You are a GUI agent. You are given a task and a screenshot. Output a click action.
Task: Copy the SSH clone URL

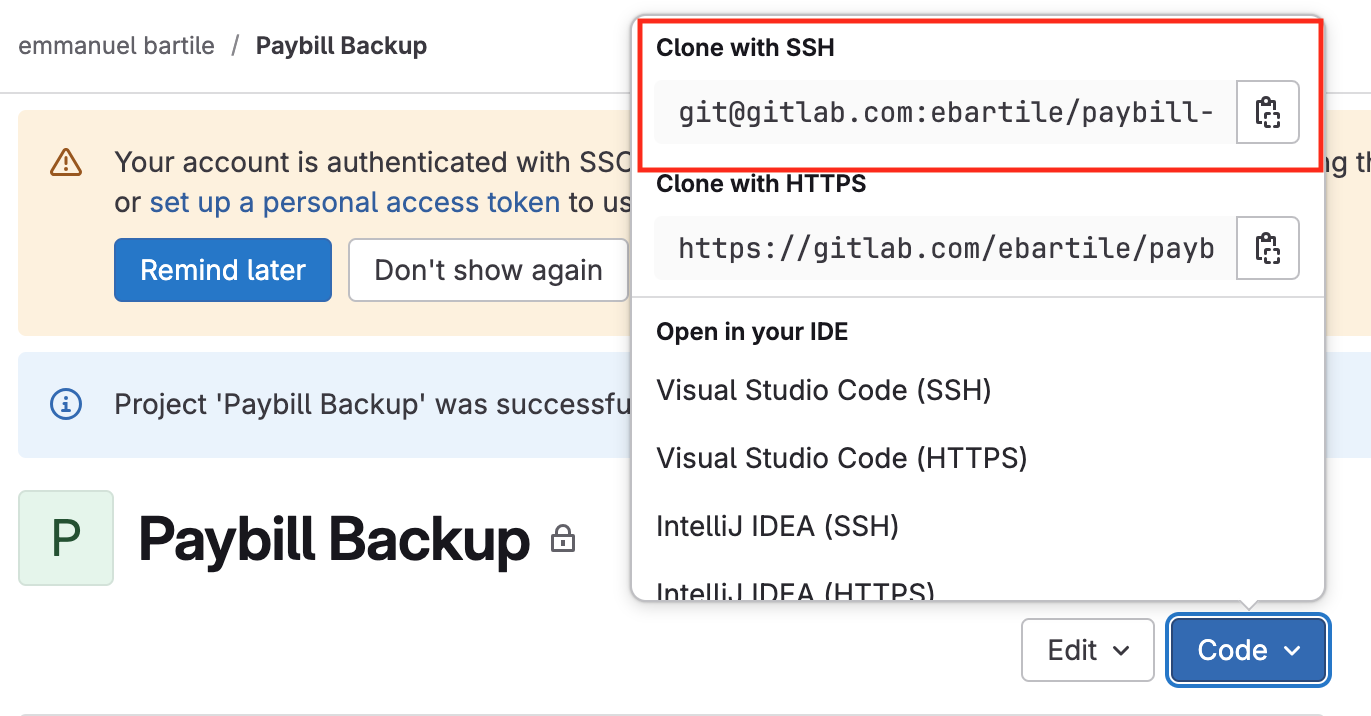point(1267,112)
